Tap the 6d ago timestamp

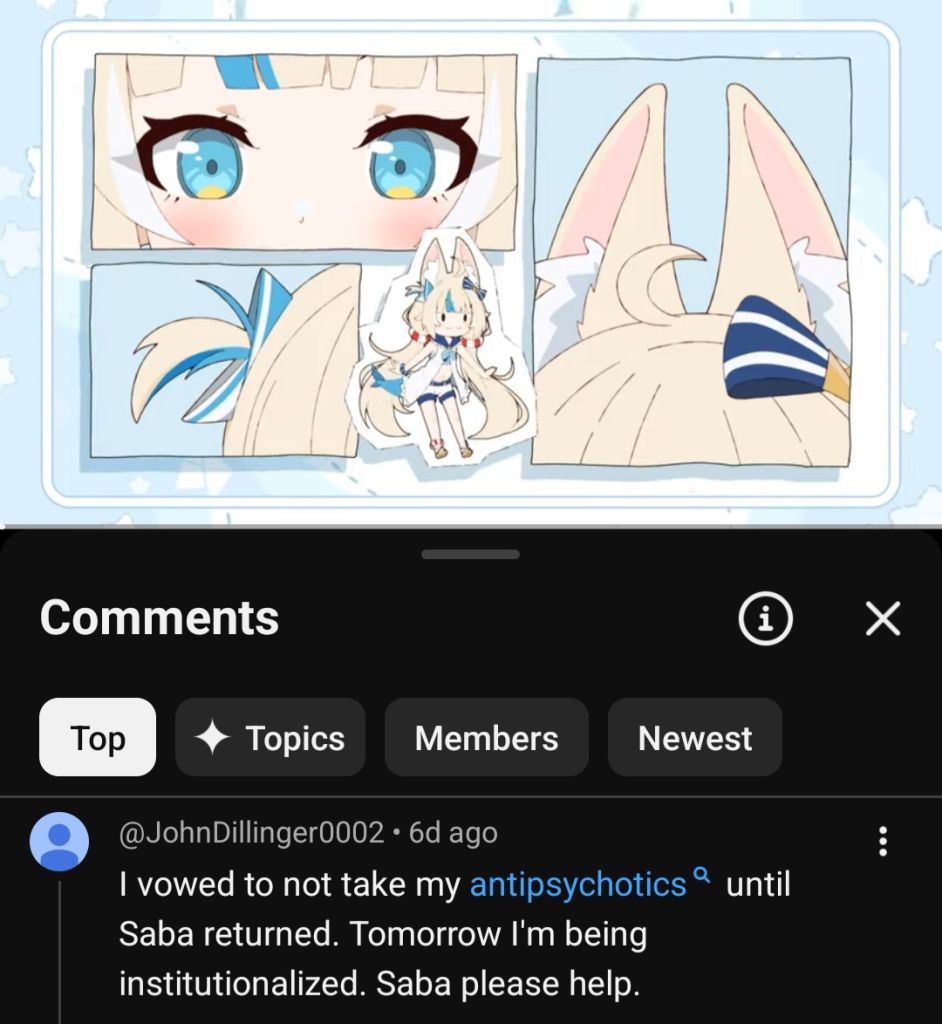pos(453,833)
